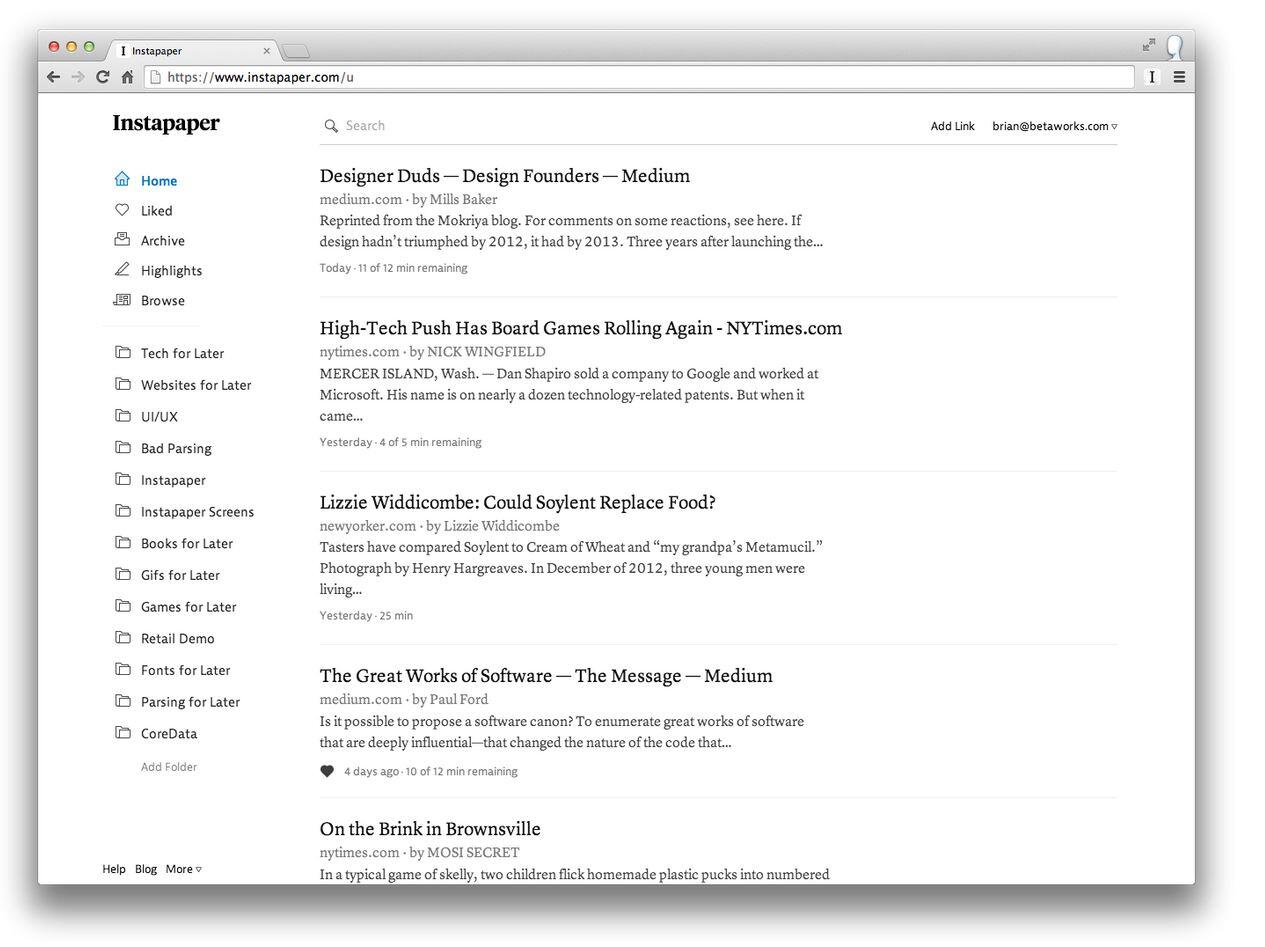The width and height of the screenshot is (1265, 947).
Task: Click the folder icon beside Websites for Later
Action: click(123, 384)
